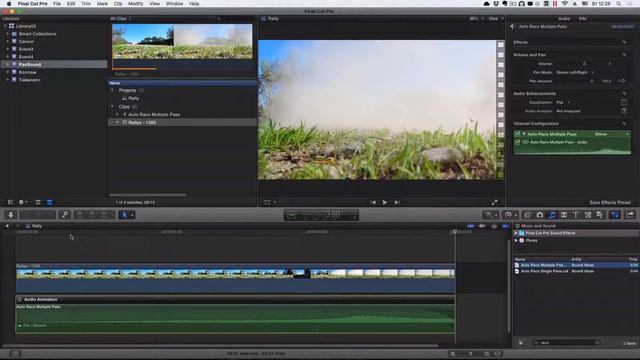Toggle audio skimming in timeline

tap(482, 226)
